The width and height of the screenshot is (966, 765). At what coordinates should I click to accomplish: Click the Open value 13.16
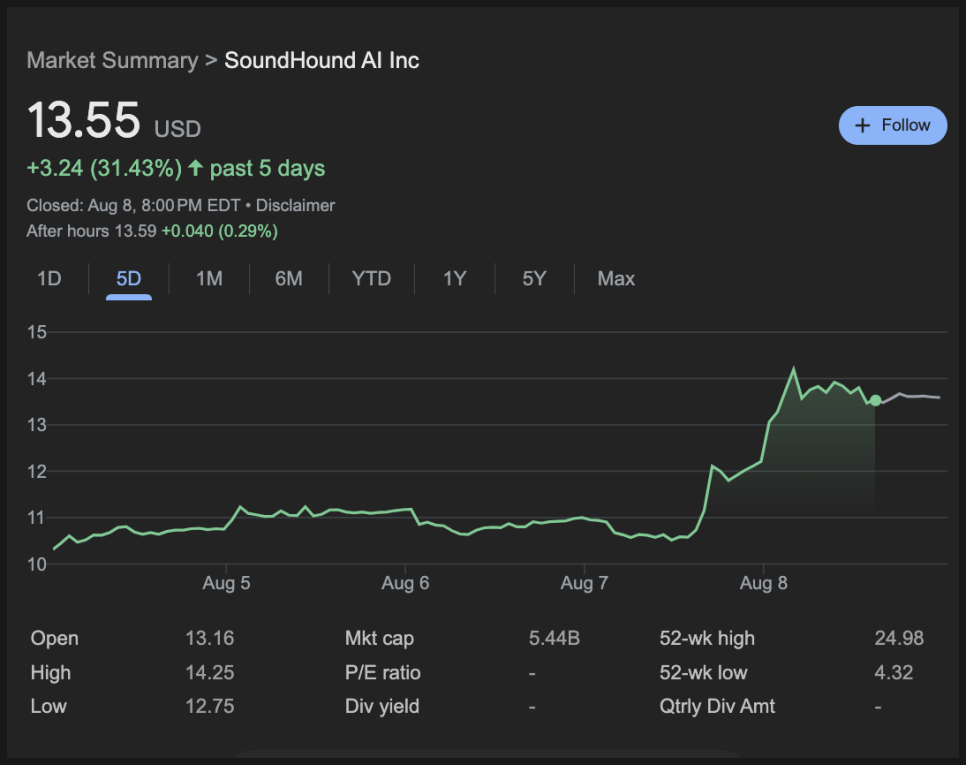(x=209, y=638)
